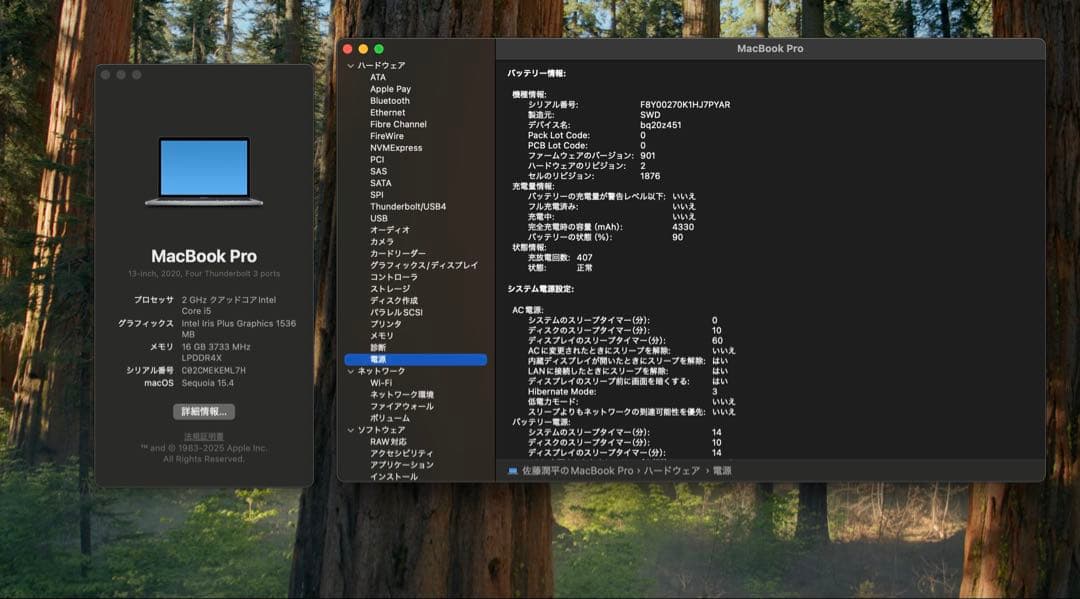Open the 法規証明書 link
This screenshot has width=1080, height=599.
click(x=204, y=437)
